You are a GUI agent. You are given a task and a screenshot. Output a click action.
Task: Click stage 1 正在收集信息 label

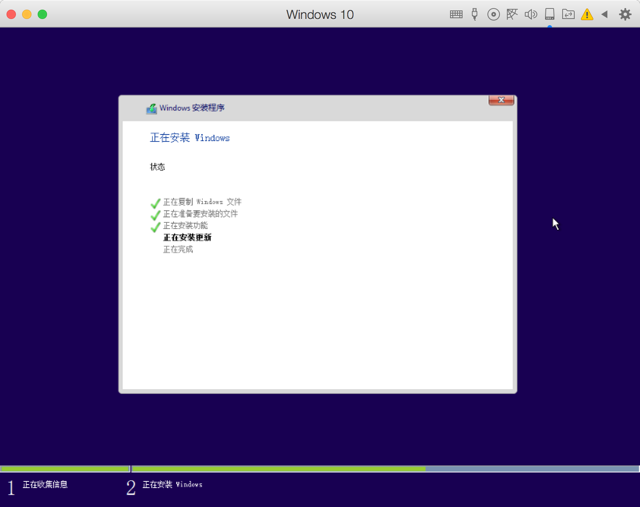[45, 485]
